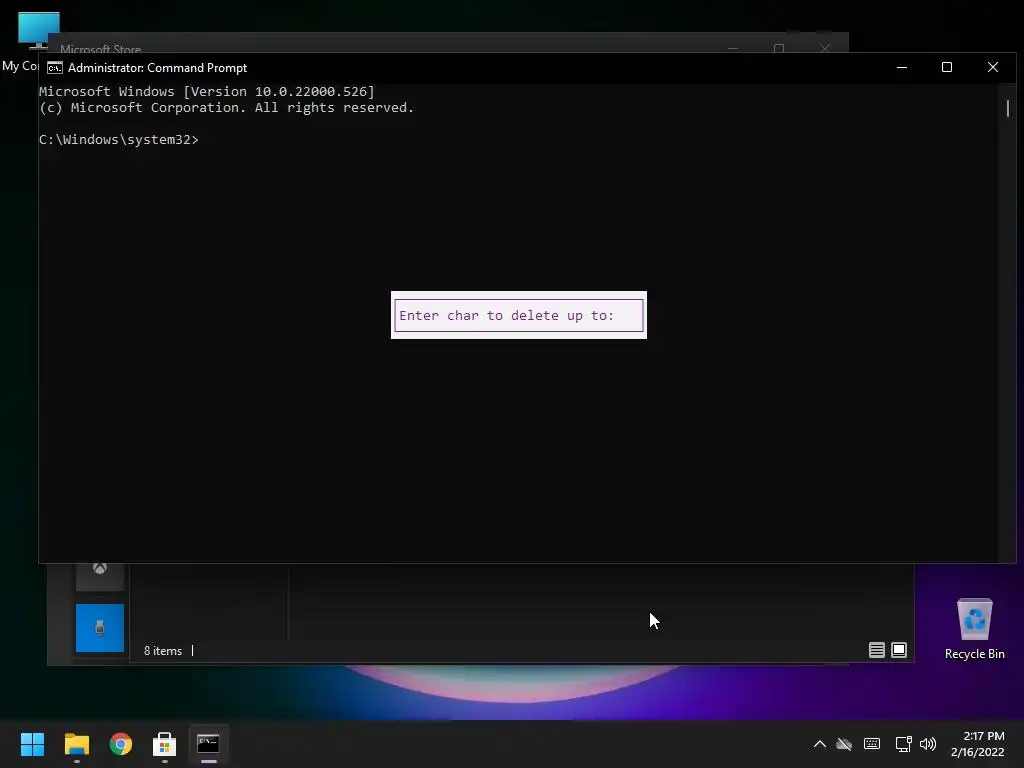Select the Xbox item in Explorer sidebar
The height and width of the screenshot is (768, 1024).
[100, 576]
